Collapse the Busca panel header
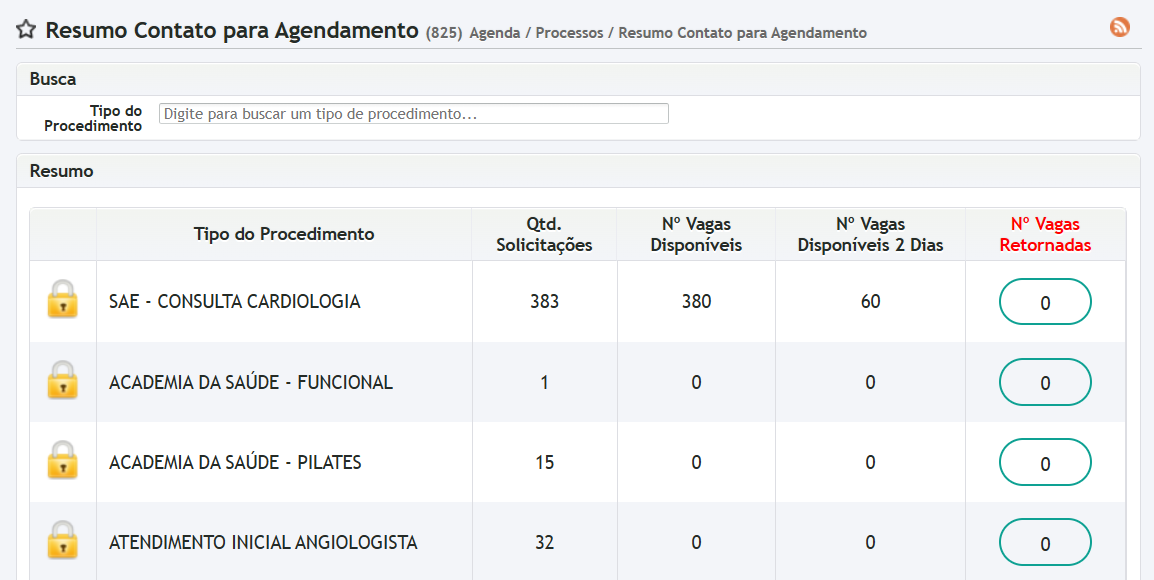This screenshot has width=1154, height=580. coord(53,79)
